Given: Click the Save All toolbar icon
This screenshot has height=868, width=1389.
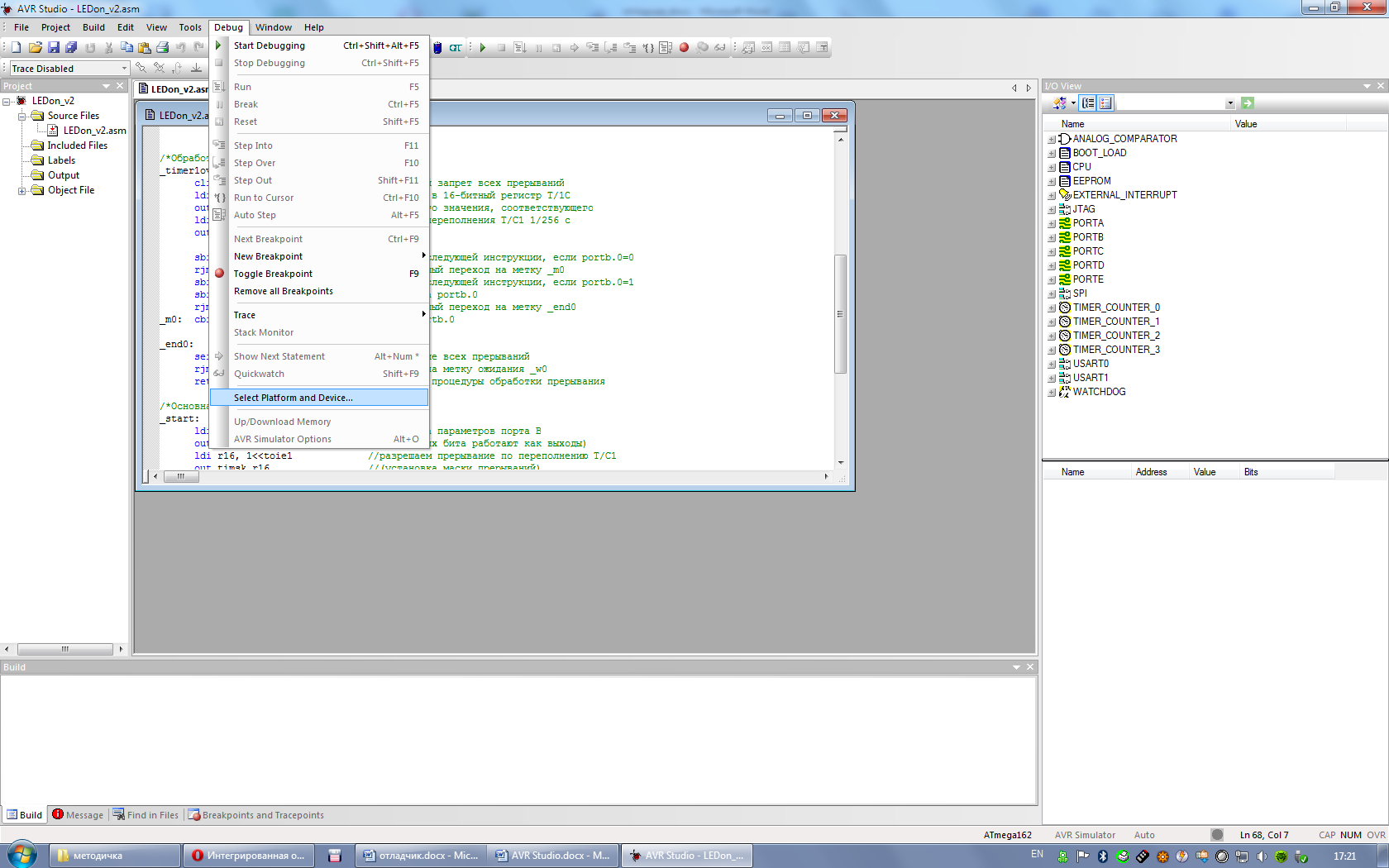Looking at the screenshot, I should tap(71, 48).
